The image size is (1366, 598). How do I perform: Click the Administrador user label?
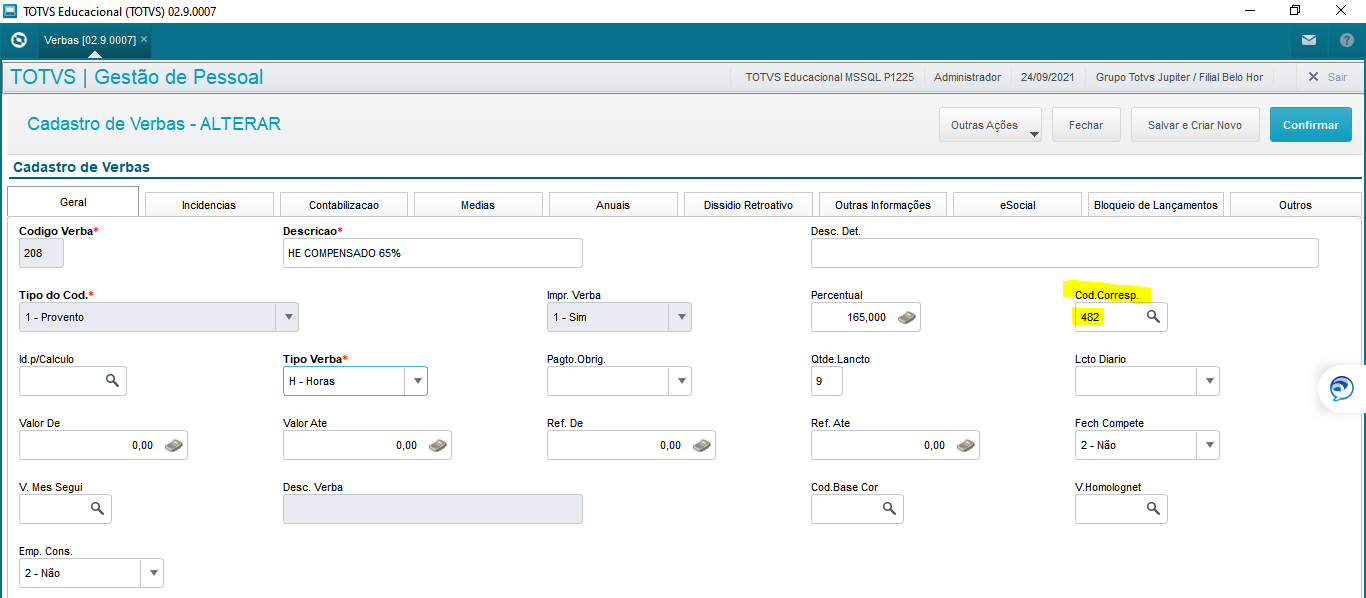click(x=967, y=77)
